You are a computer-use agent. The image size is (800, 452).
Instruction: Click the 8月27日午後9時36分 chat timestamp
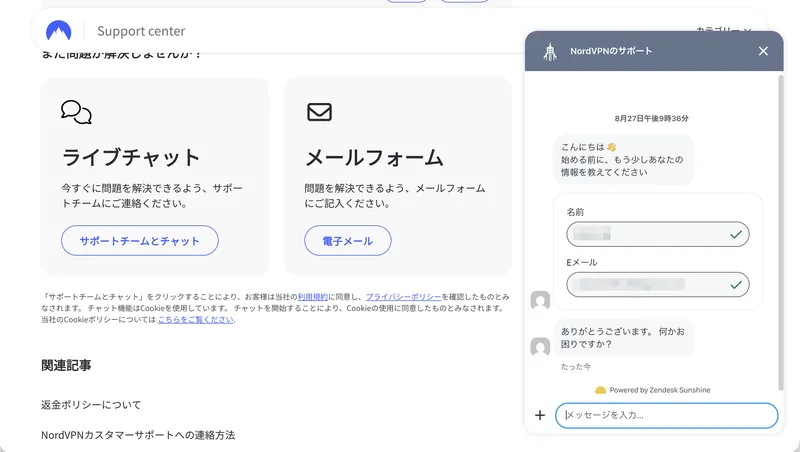(652, 118)
